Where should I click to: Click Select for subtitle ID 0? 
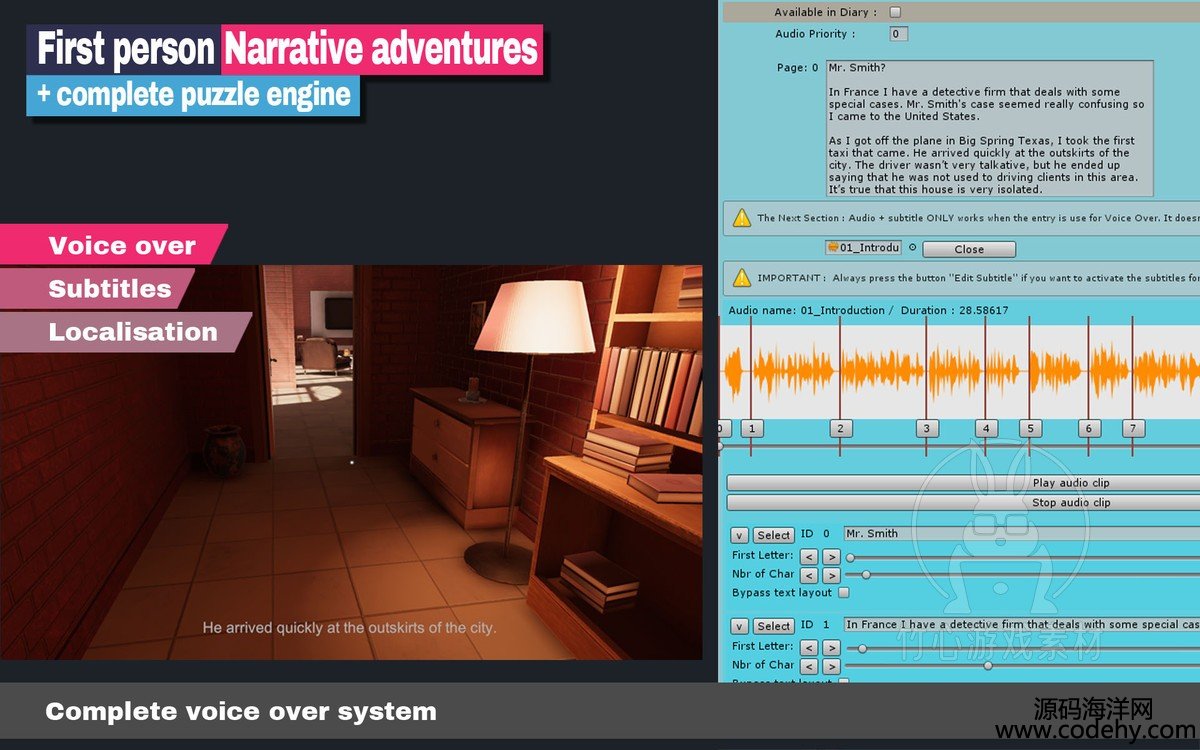[773, 535]
